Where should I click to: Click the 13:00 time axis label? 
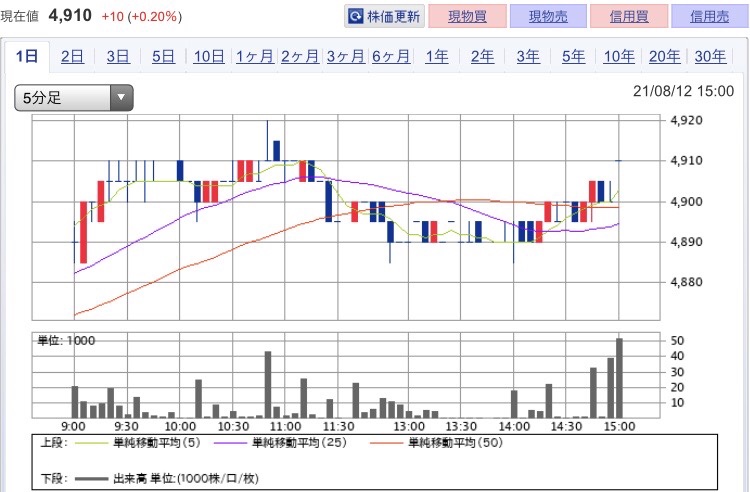(x=409, y=426)
